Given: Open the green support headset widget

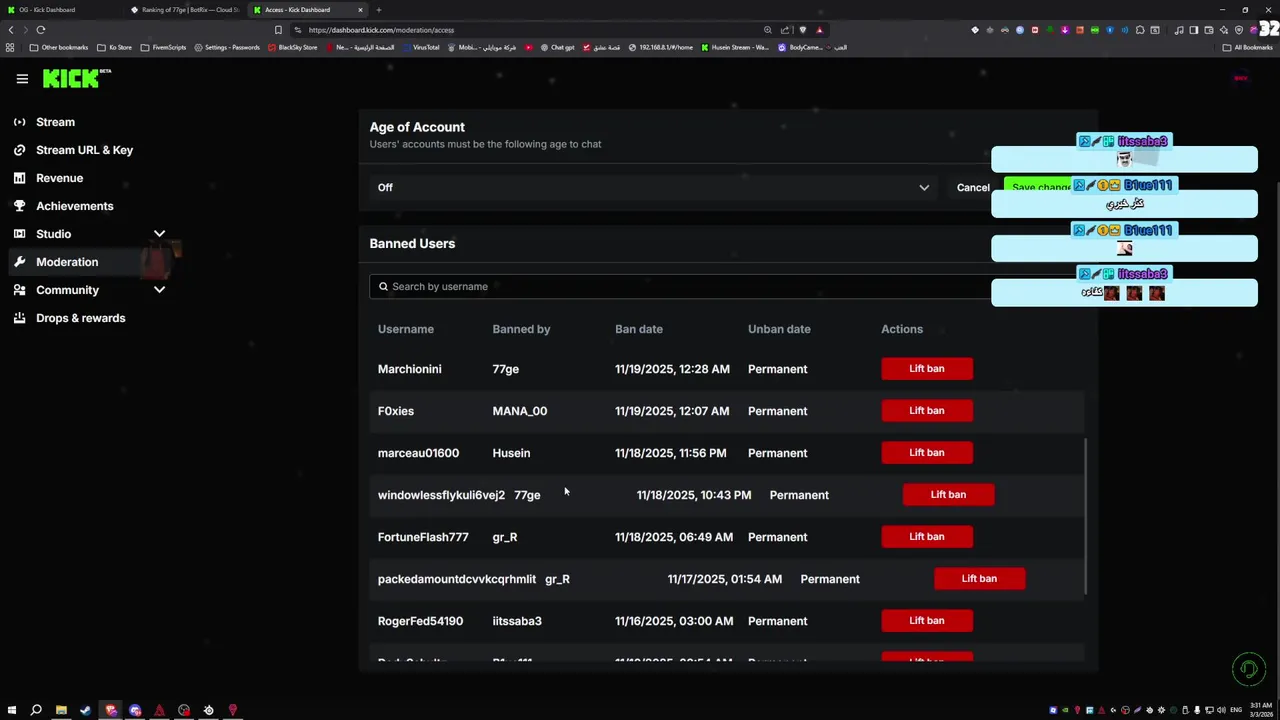Looking at the screenshot, I should (x=1248, y=669).
